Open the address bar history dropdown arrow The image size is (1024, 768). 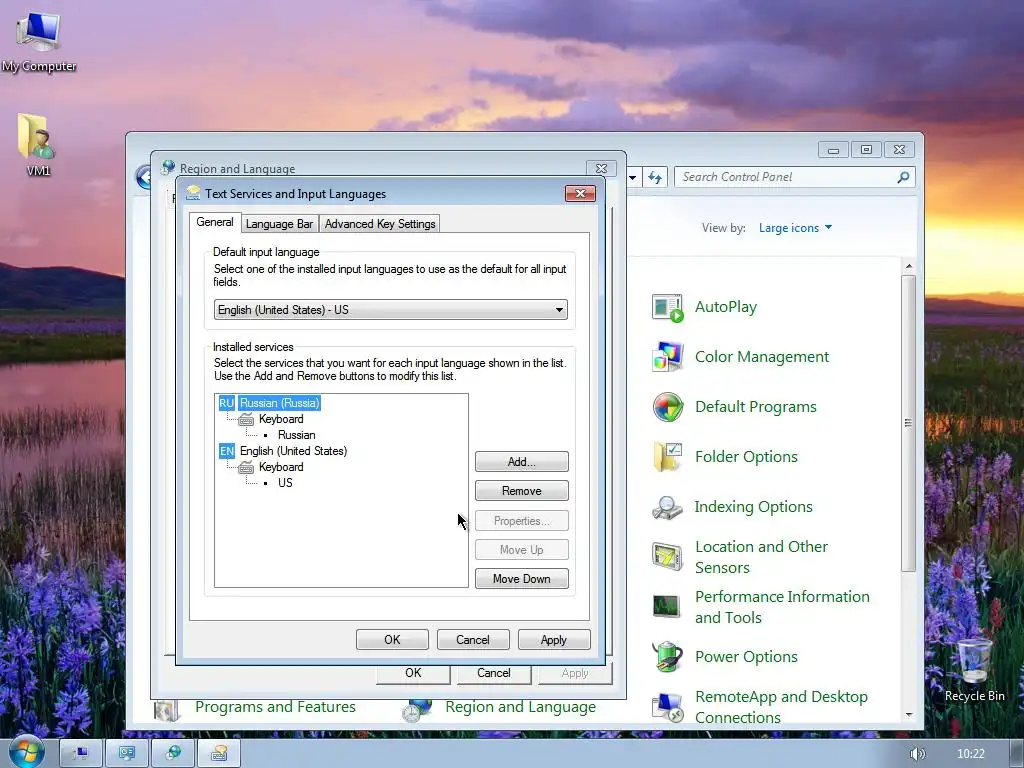(633, 177)
